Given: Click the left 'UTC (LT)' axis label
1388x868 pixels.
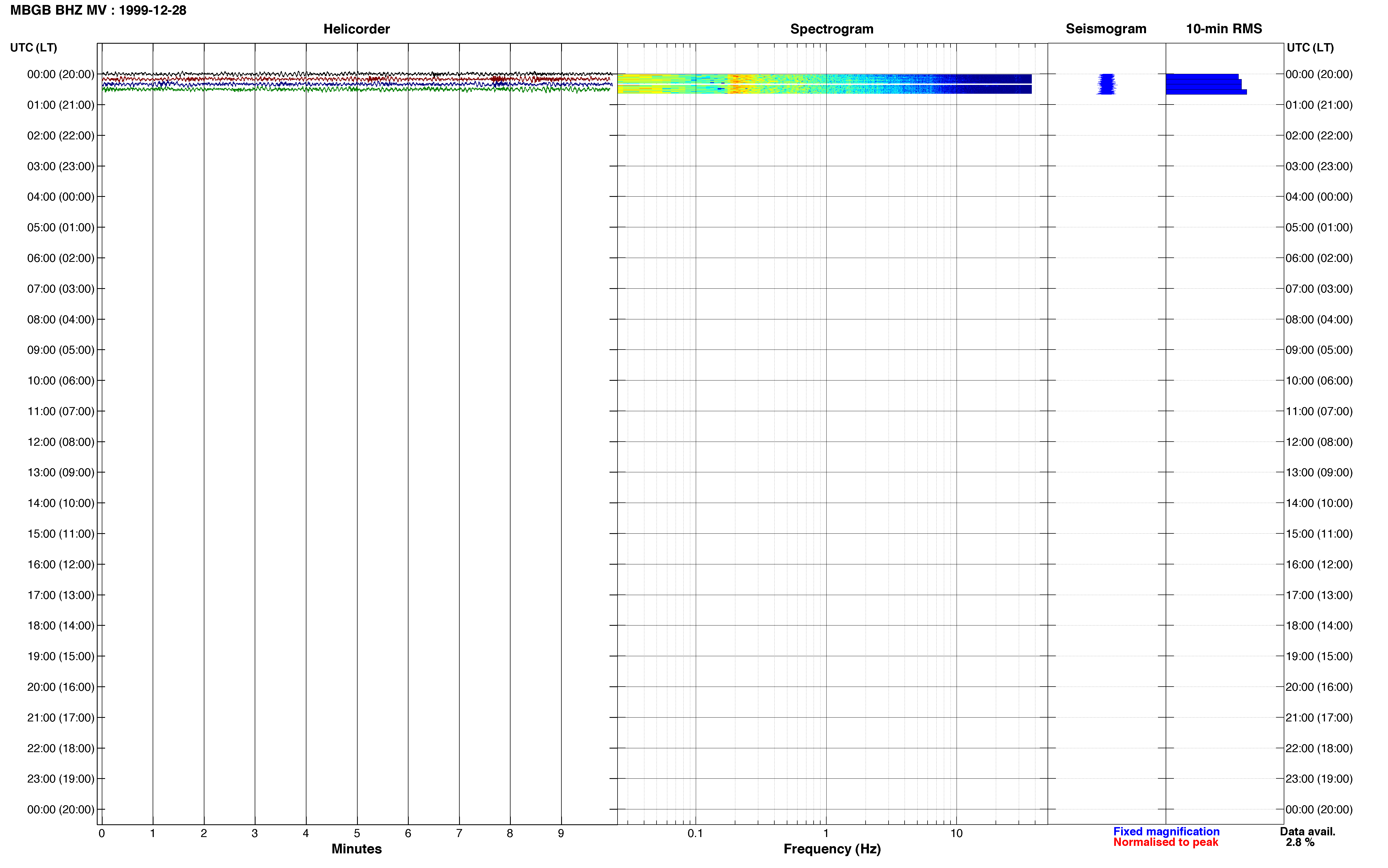Looking at the screenshot, I should (x=33, y=48).
